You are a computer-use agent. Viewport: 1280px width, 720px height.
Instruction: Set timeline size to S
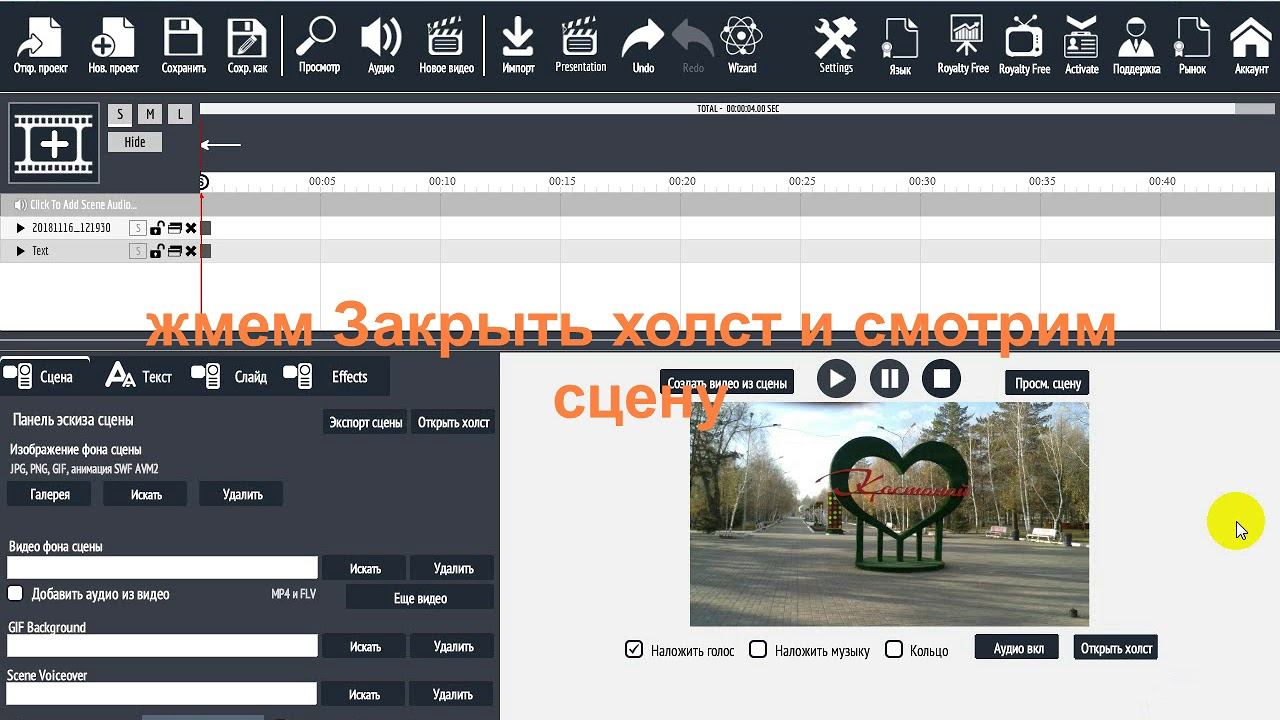coord(120,115)
